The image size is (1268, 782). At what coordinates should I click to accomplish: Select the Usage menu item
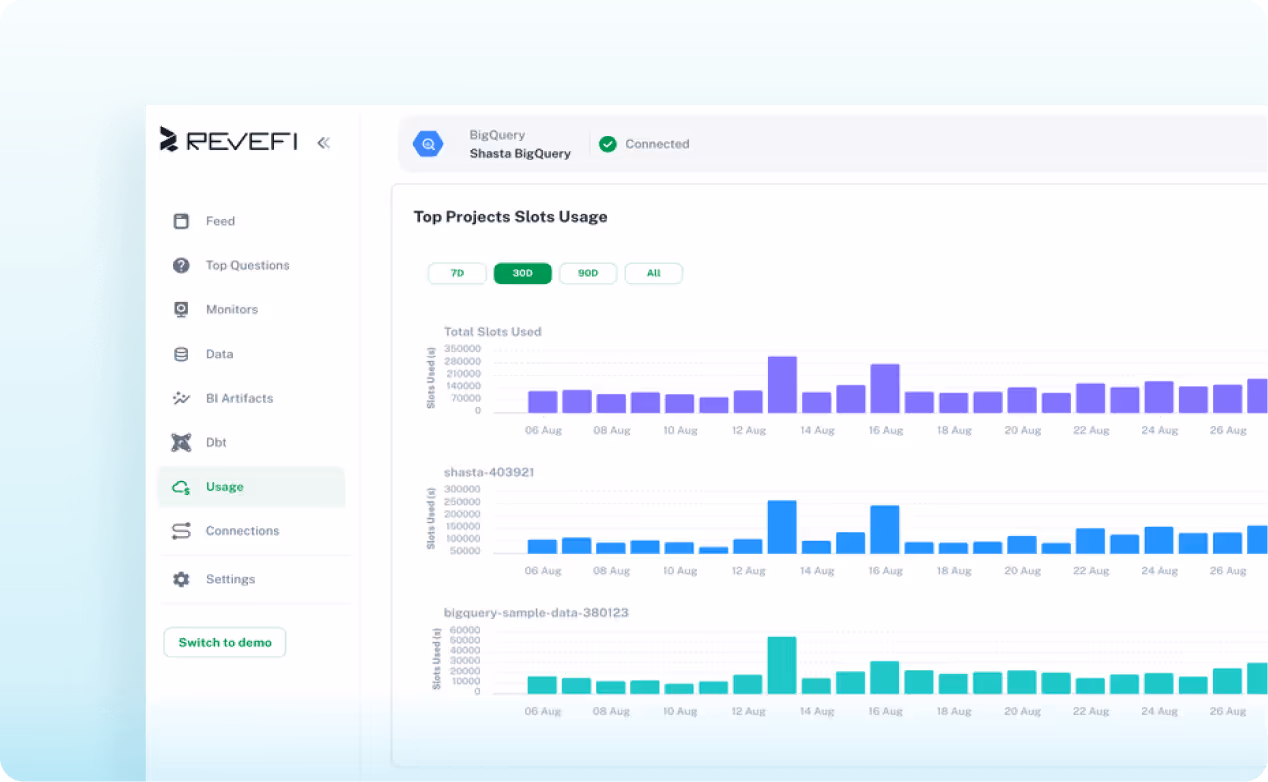(251, 487)
